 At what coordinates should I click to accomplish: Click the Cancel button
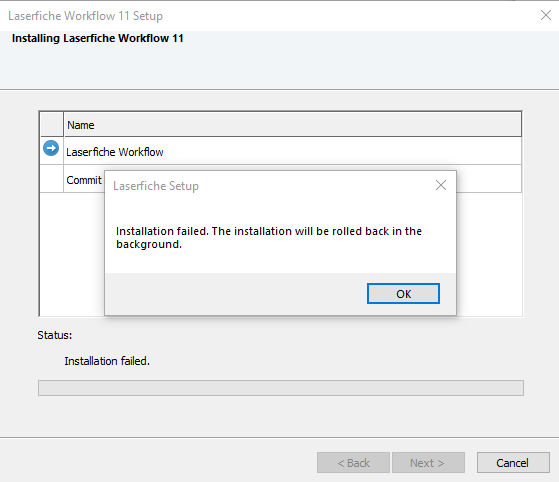point(513,463)
